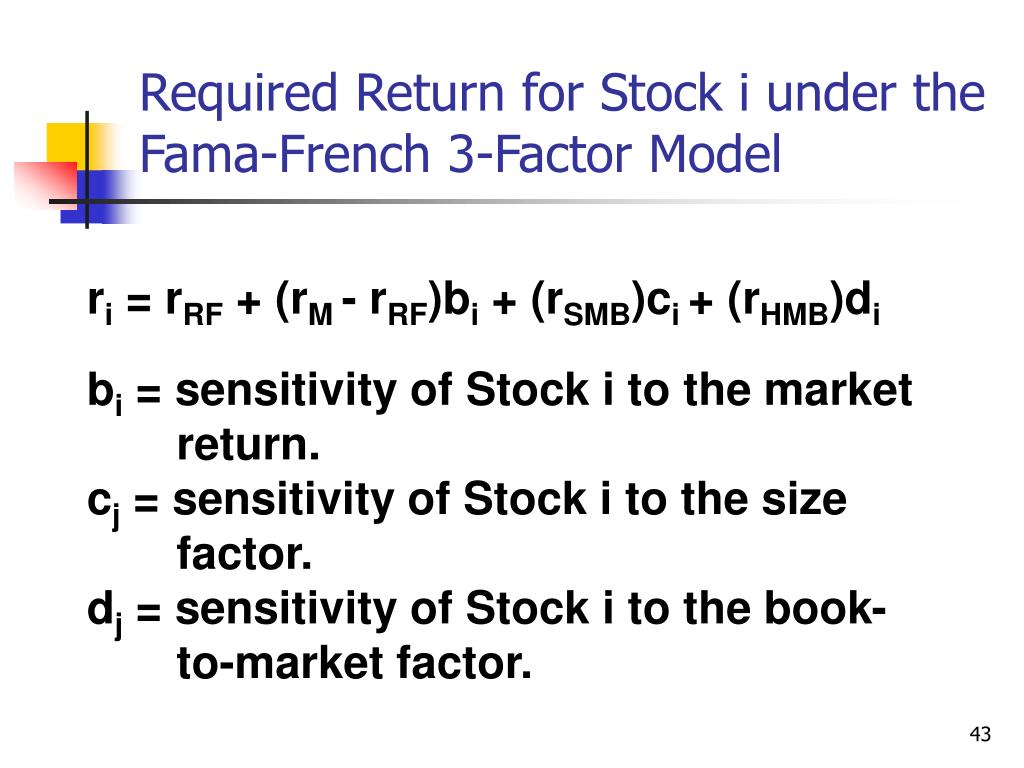Click the word 'return.' under the bi definition
Image resolution: width=1024 pixels, height=768 pixels.
248,445
